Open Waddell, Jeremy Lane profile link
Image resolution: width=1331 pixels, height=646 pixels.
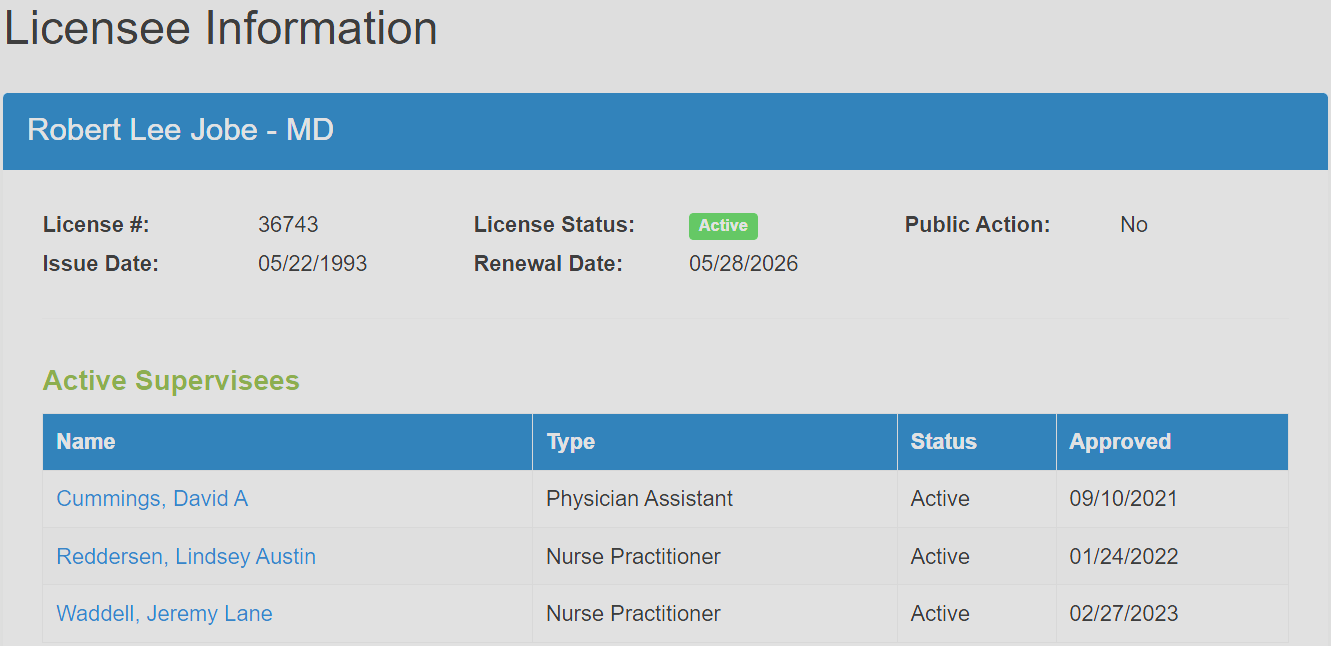coord(164,614)
